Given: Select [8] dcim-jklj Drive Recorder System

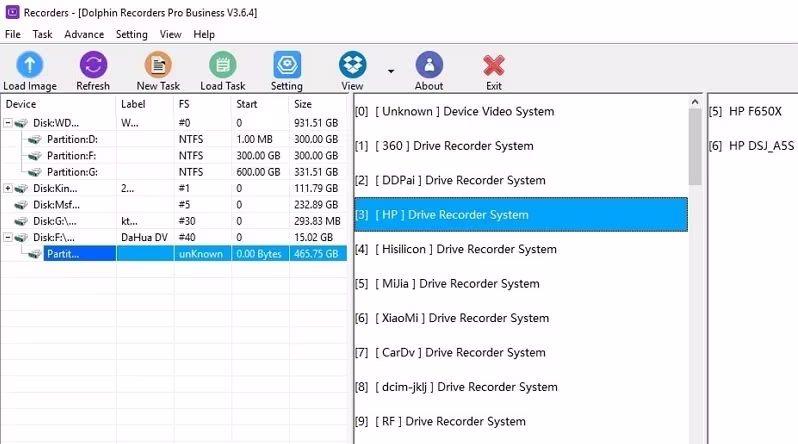Looking at the screenshot, I should tap(521, 387).
